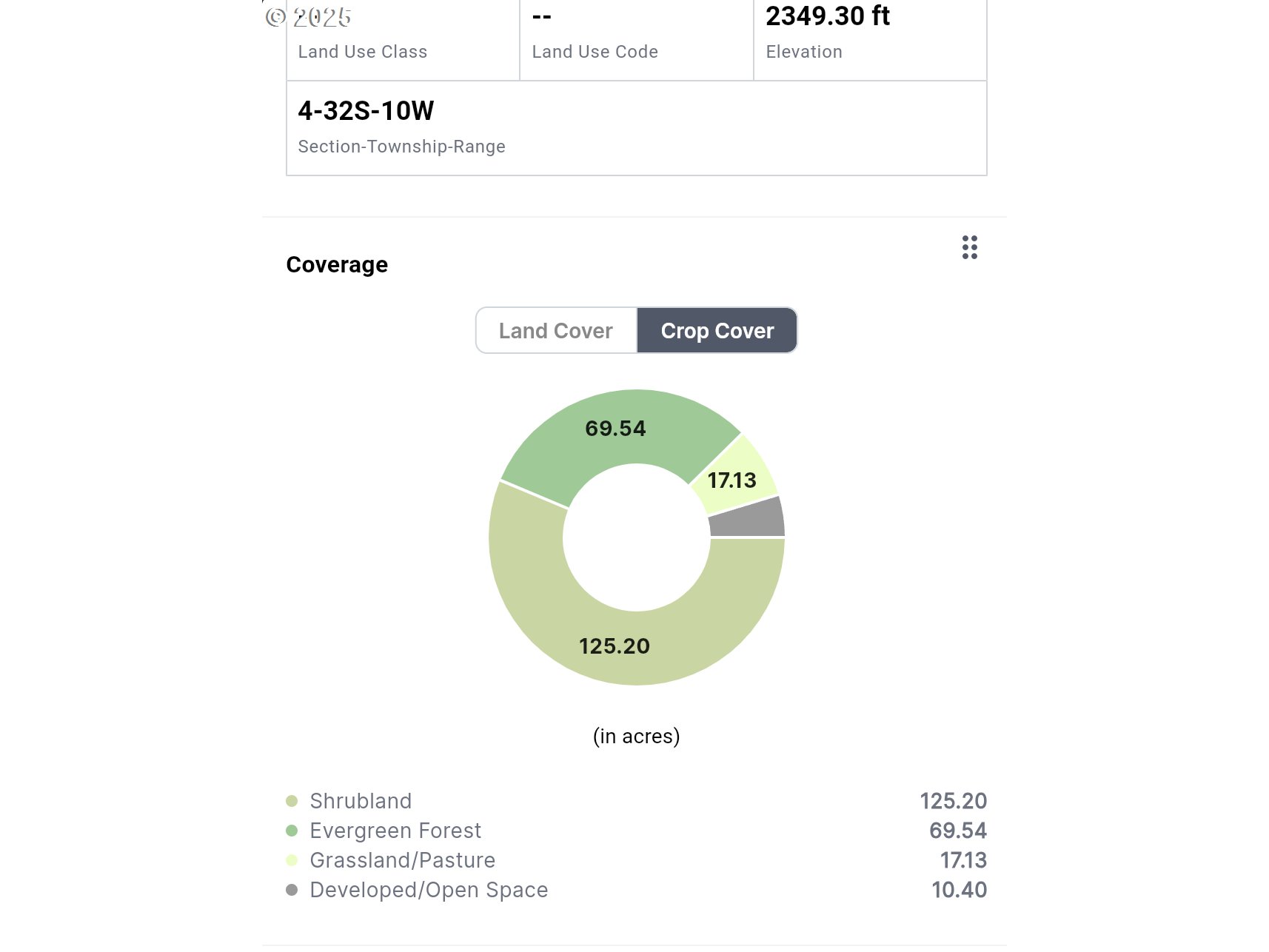1269x952 pixels.
Task: Select the Crop Cover tab
Action: (x=717, y=331)
